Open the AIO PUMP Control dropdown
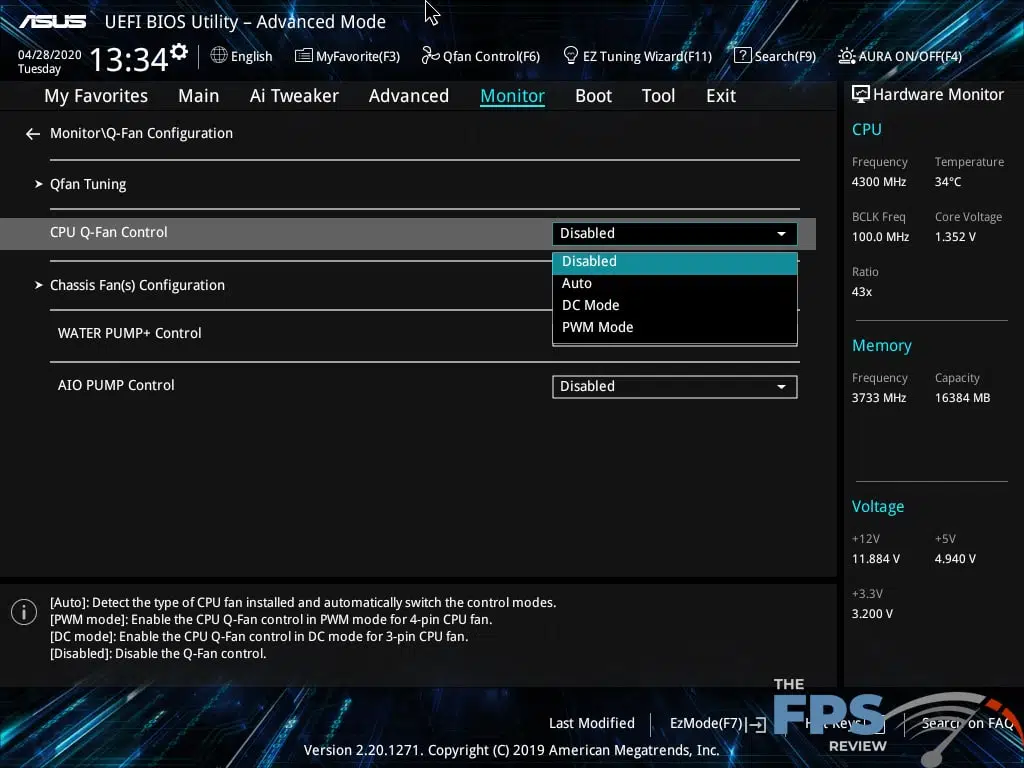This screenshot has width=1024, height=768. coord(674,387)
